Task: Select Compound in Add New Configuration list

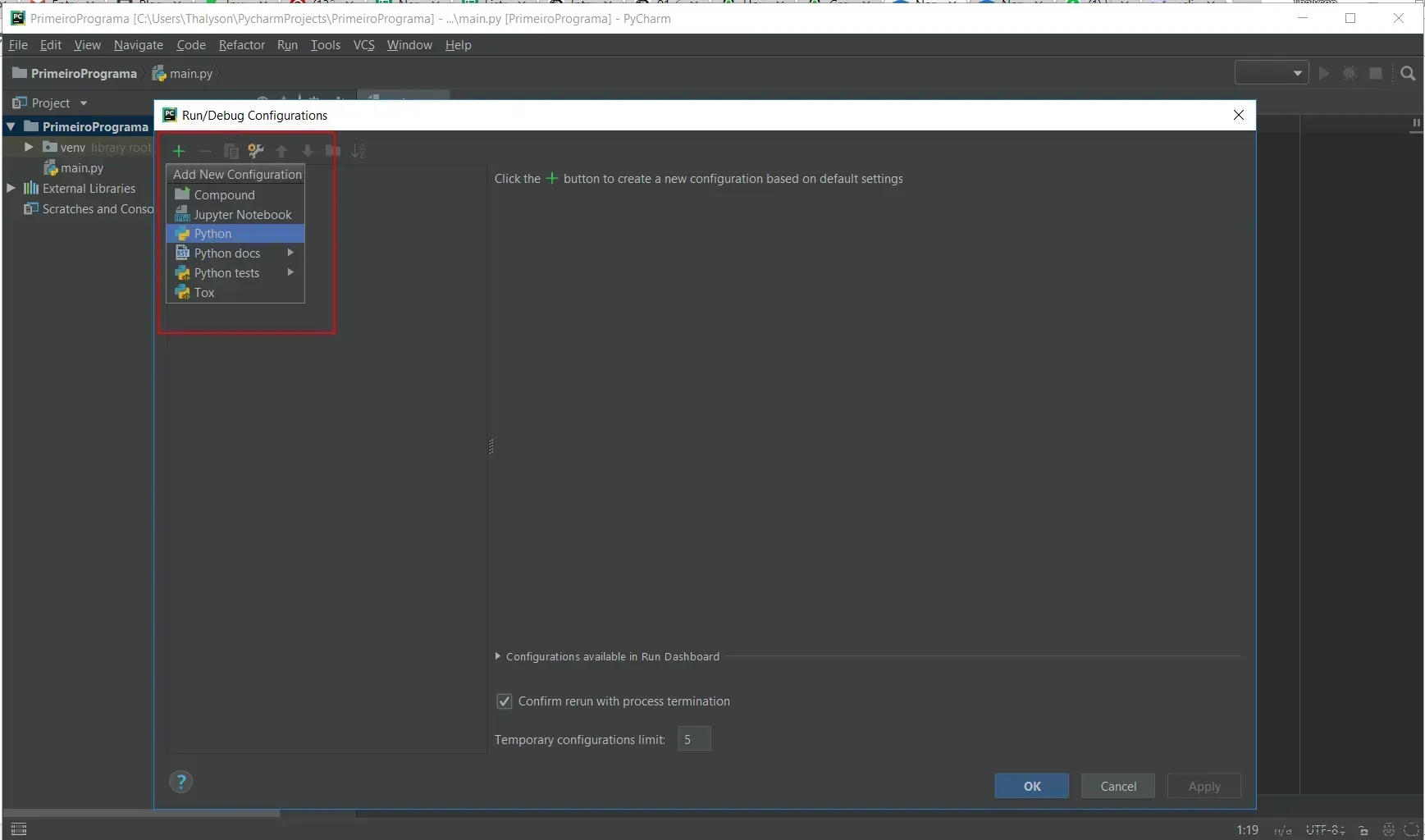Action: 235,194
